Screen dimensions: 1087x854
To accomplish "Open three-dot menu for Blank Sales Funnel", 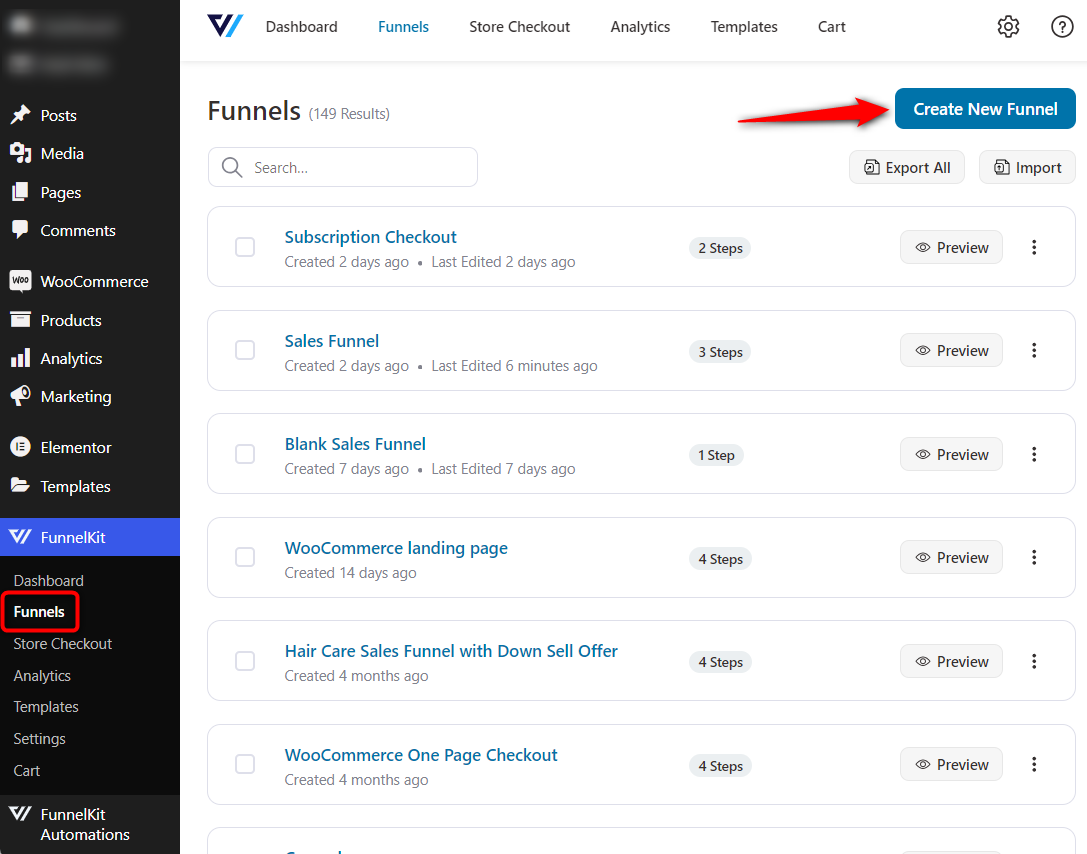I will pyautogui.click(x=1034, y=455).
